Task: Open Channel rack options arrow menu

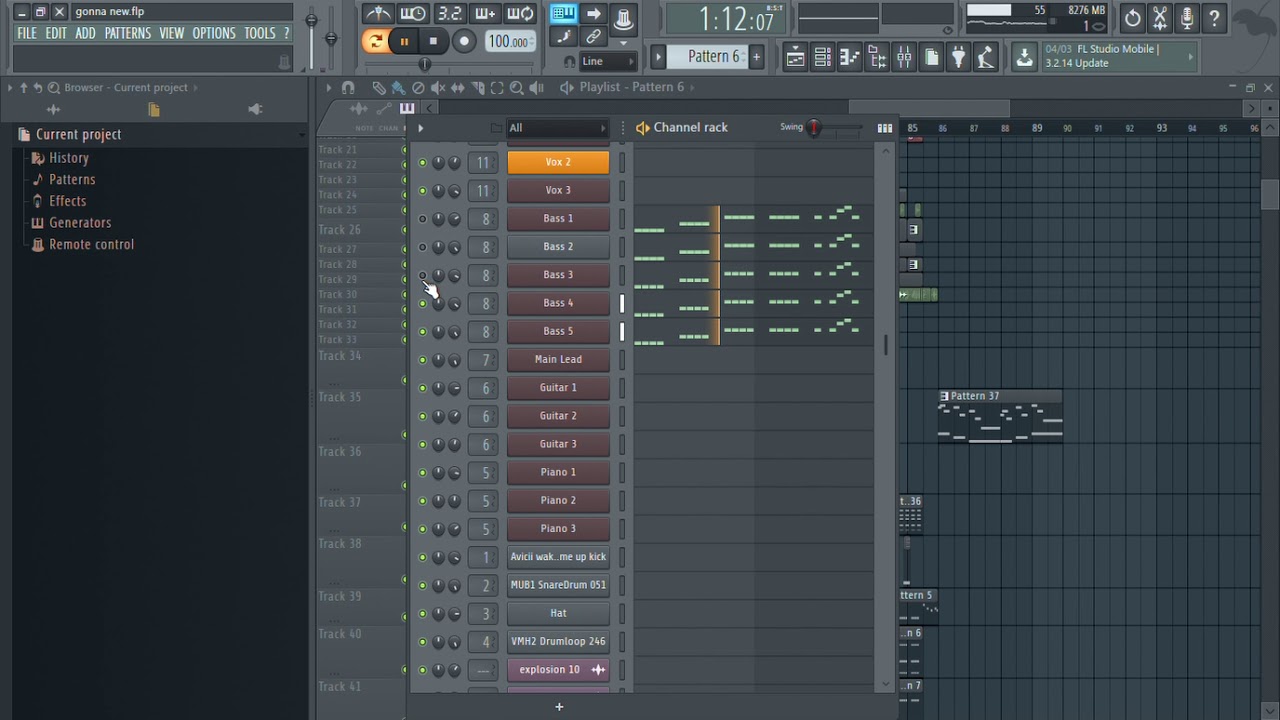Action: click(x=420, y=128)
